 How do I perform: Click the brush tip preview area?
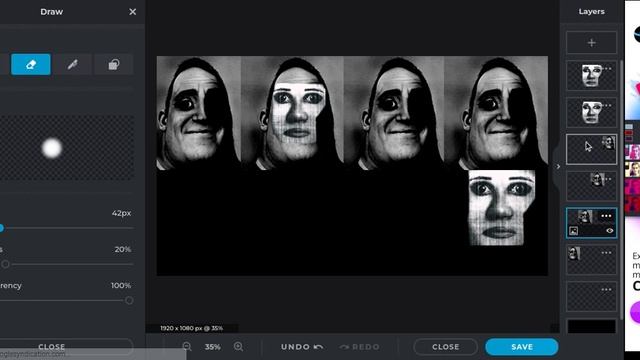tap(67, 148)
